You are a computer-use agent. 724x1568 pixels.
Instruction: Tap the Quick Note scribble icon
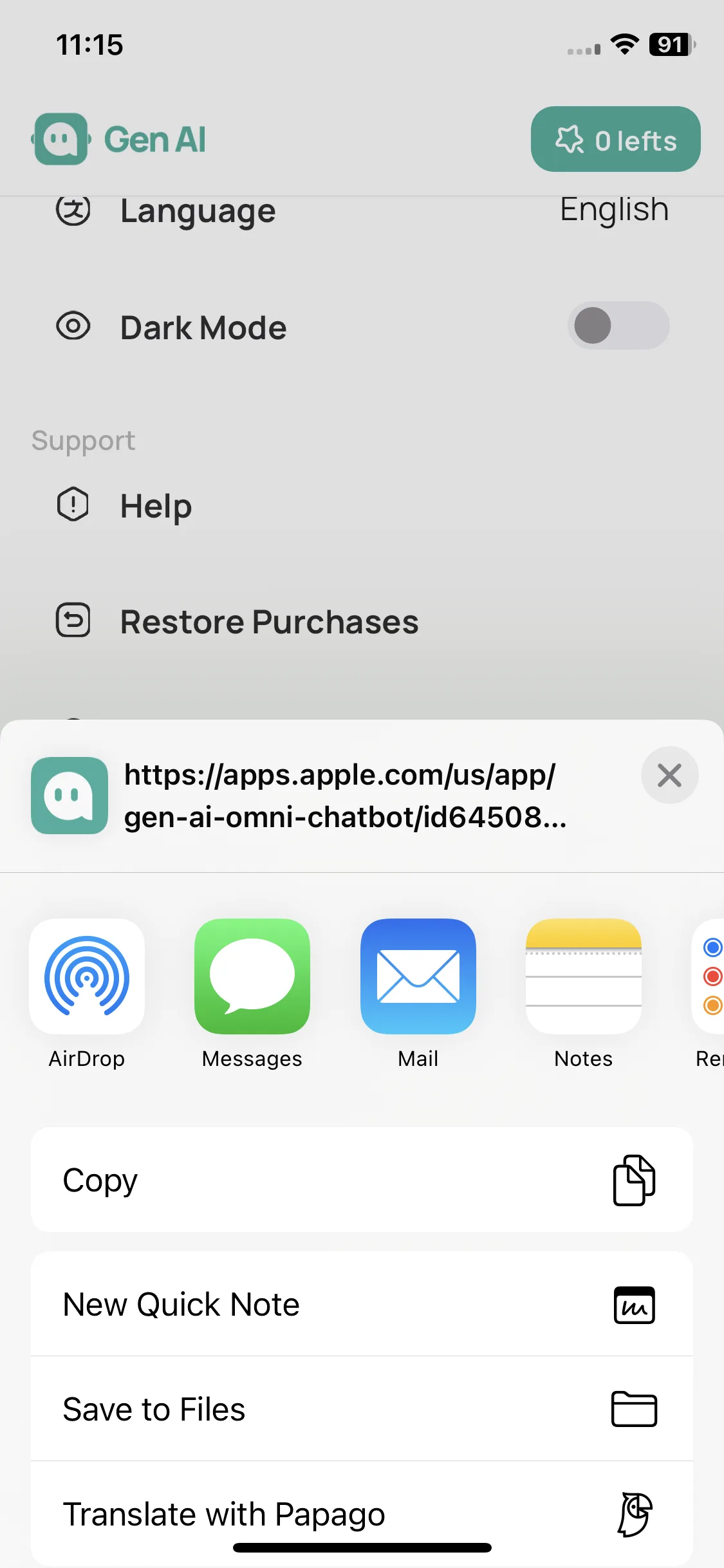(635, 1305)
